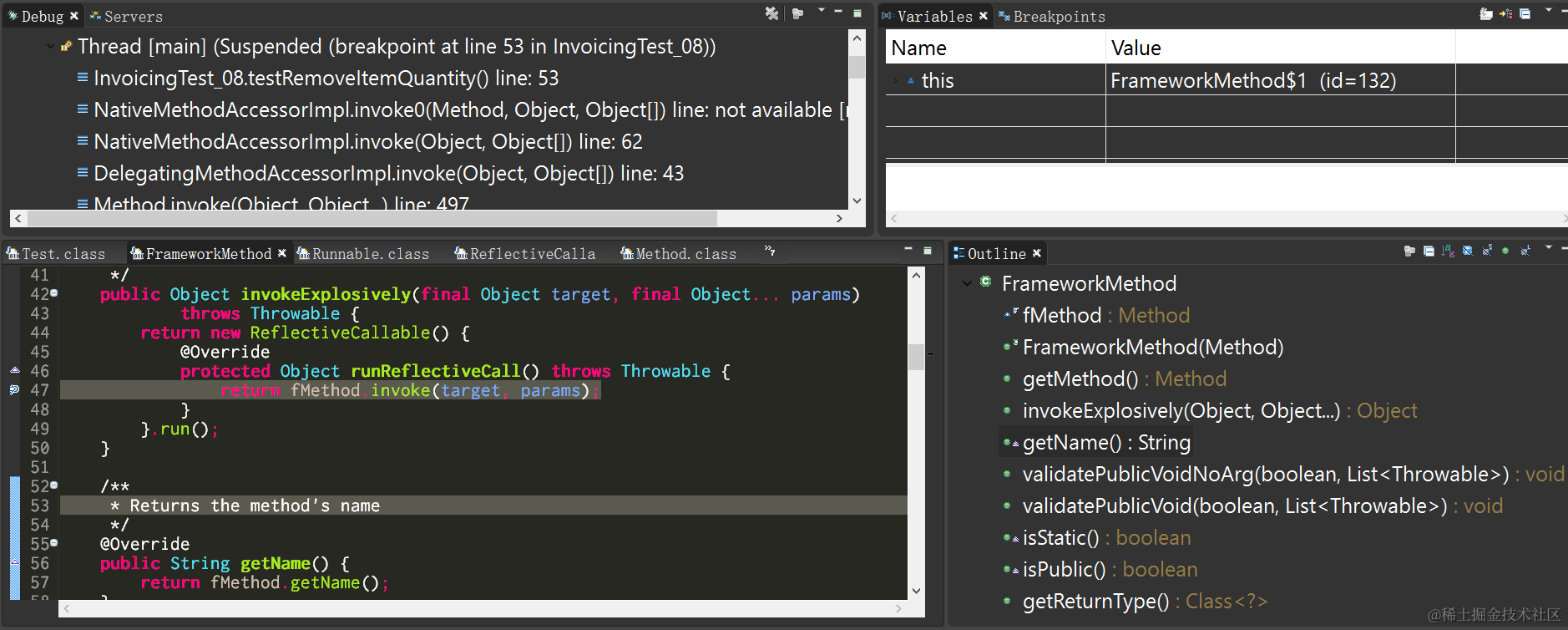Maximize the editor area

point(927,250)
